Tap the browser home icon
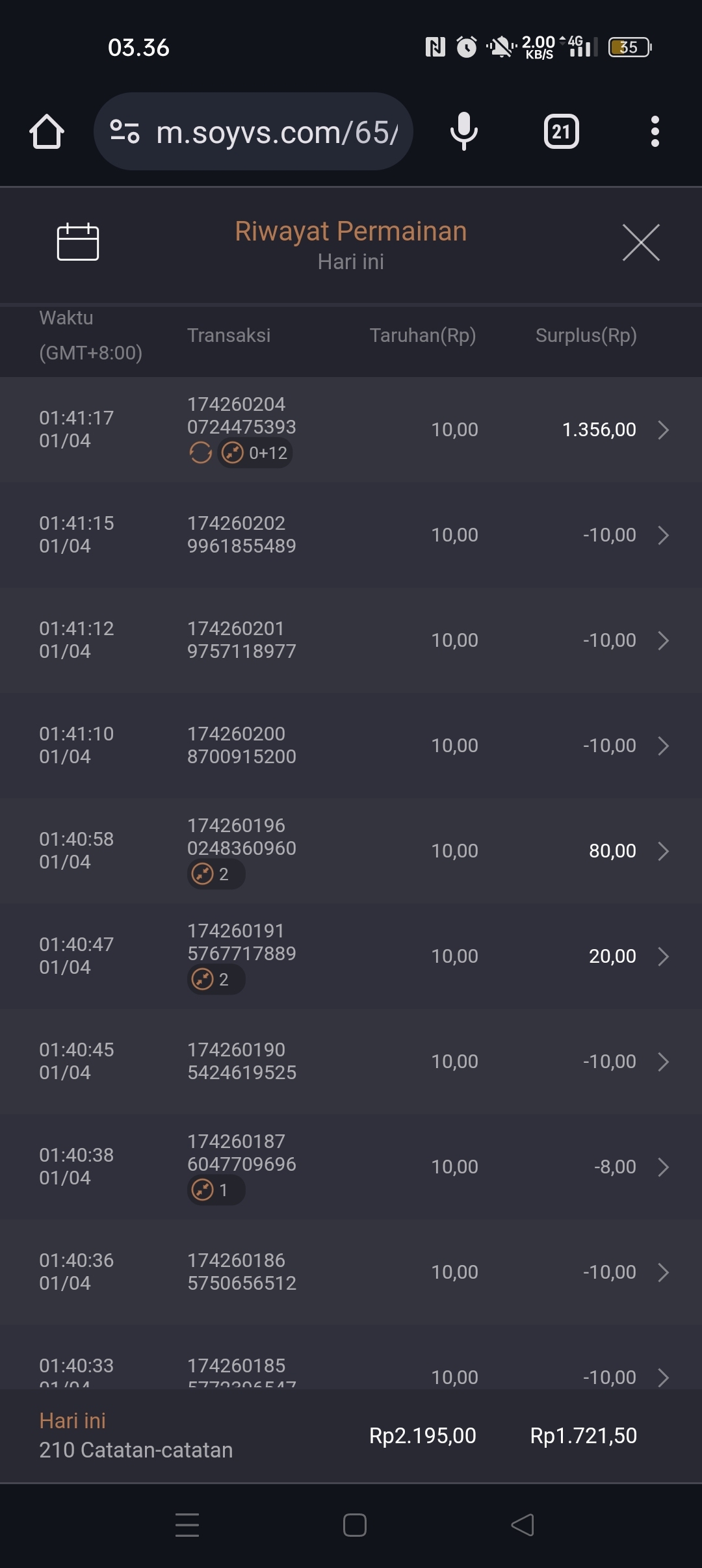The width and height of the screenshot is (702, 1568). tap(47, 132)
